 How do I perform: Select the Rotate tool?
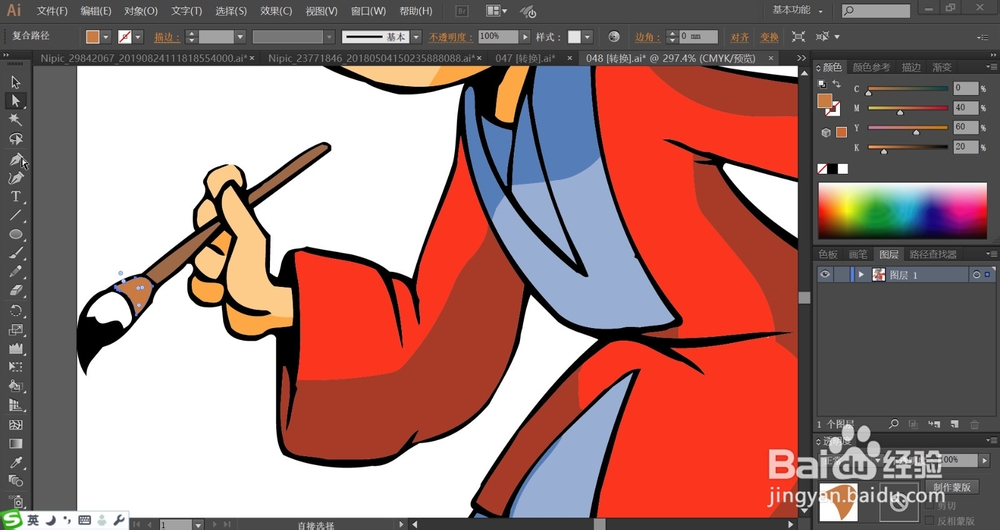pos(16,311)
